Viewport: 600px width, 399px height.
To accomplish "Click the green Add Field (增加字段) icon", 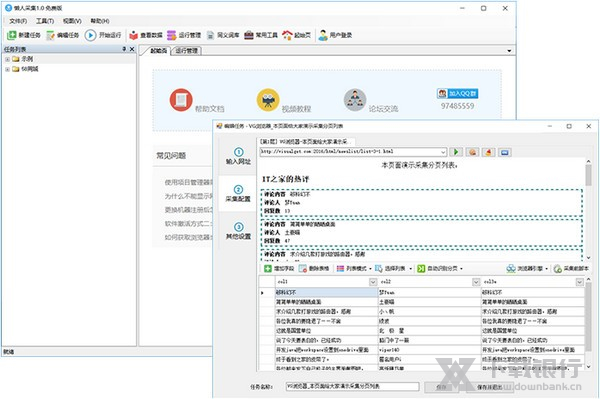I will 268,269.
